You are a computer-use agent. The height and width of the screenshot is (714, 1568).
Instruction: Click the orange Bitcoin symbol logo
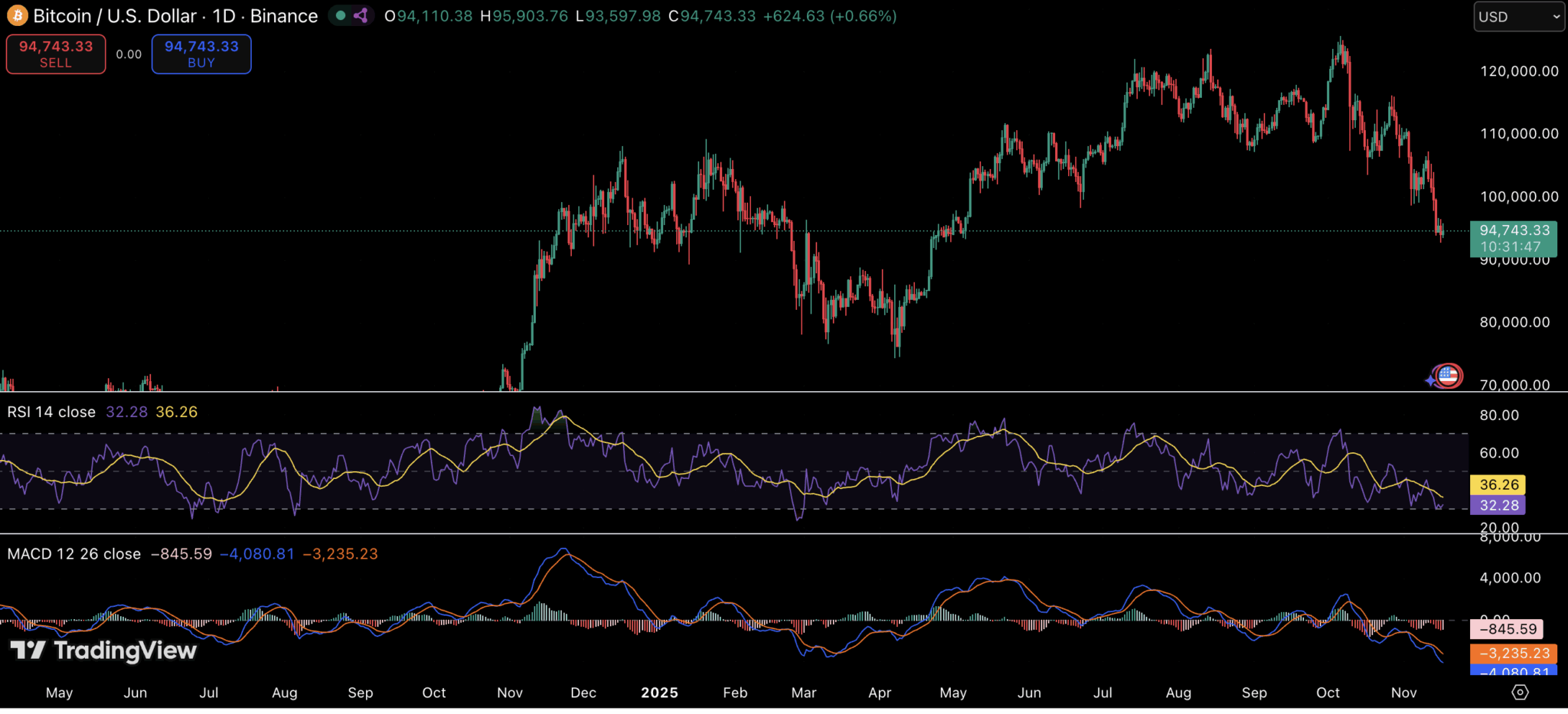(17, 15)
